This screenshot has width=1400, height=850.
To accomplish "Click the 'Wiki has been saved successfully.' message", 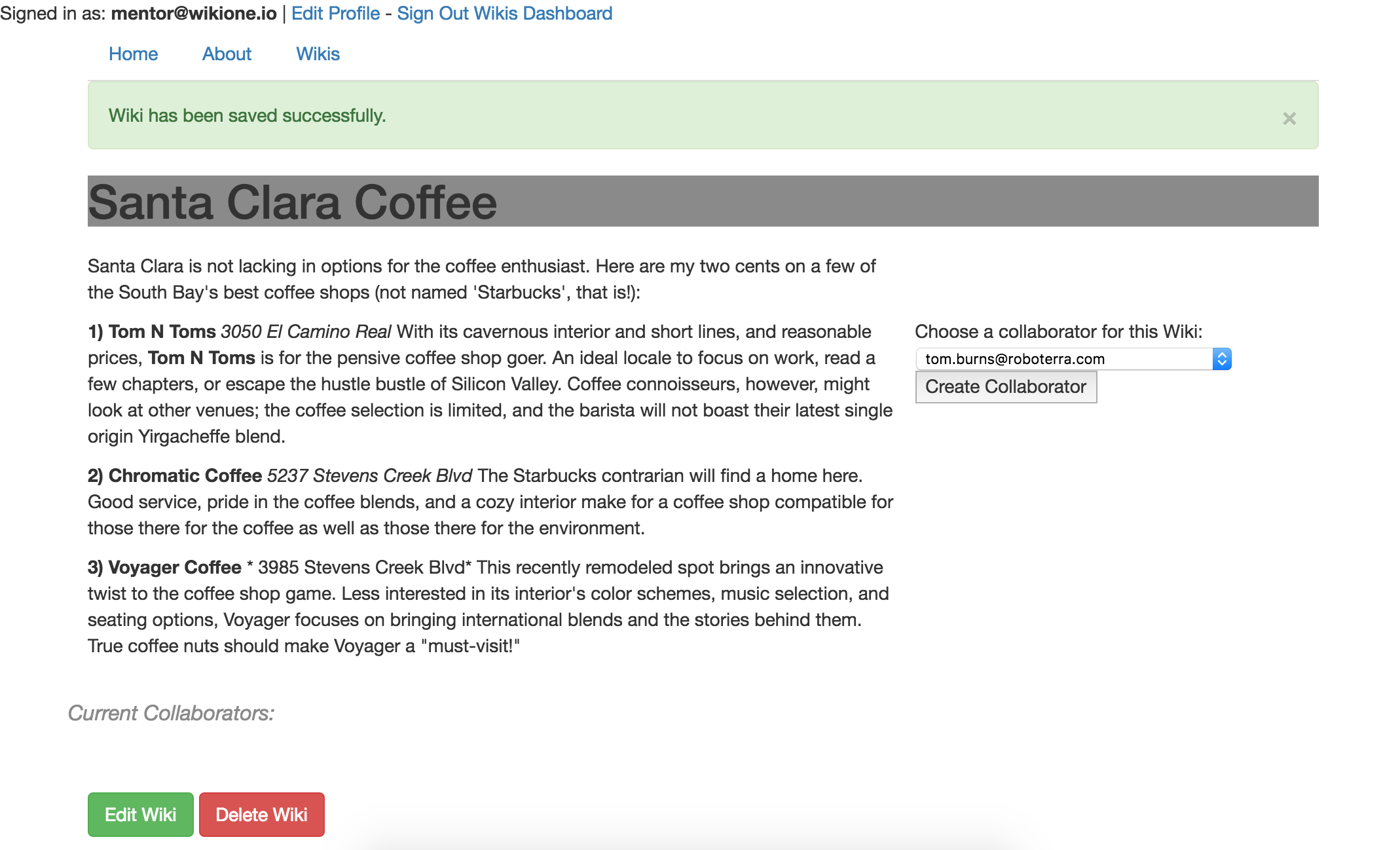I will coord(247,115).
